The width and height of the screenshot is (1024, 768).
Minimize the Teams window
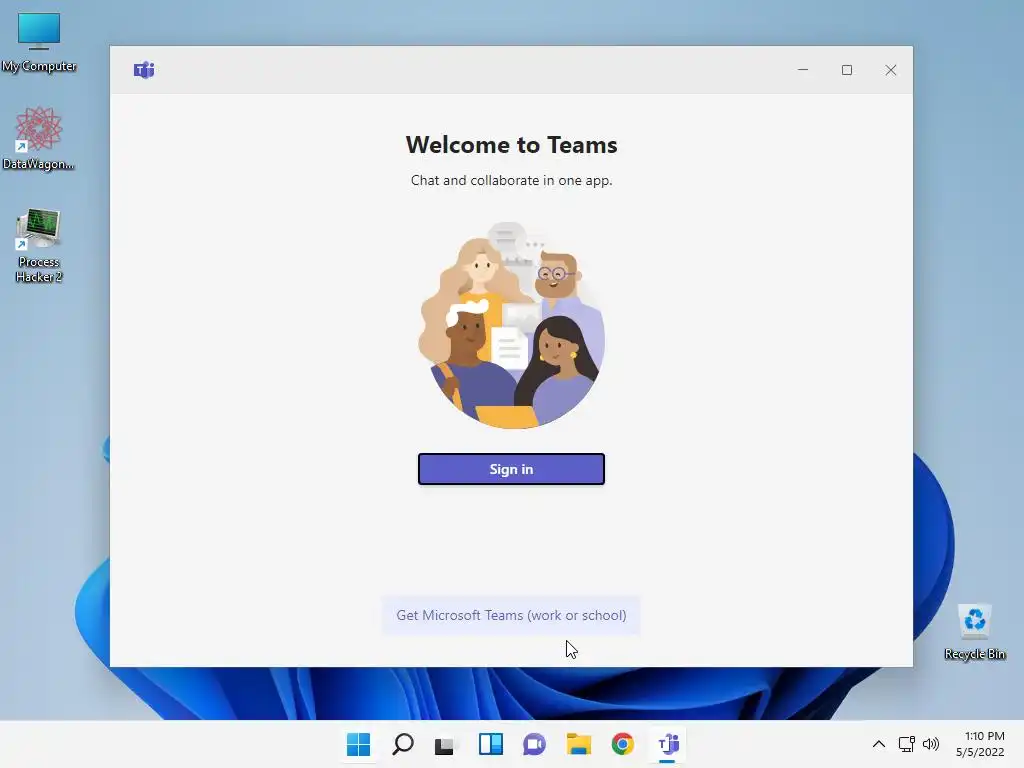[803, 70]
